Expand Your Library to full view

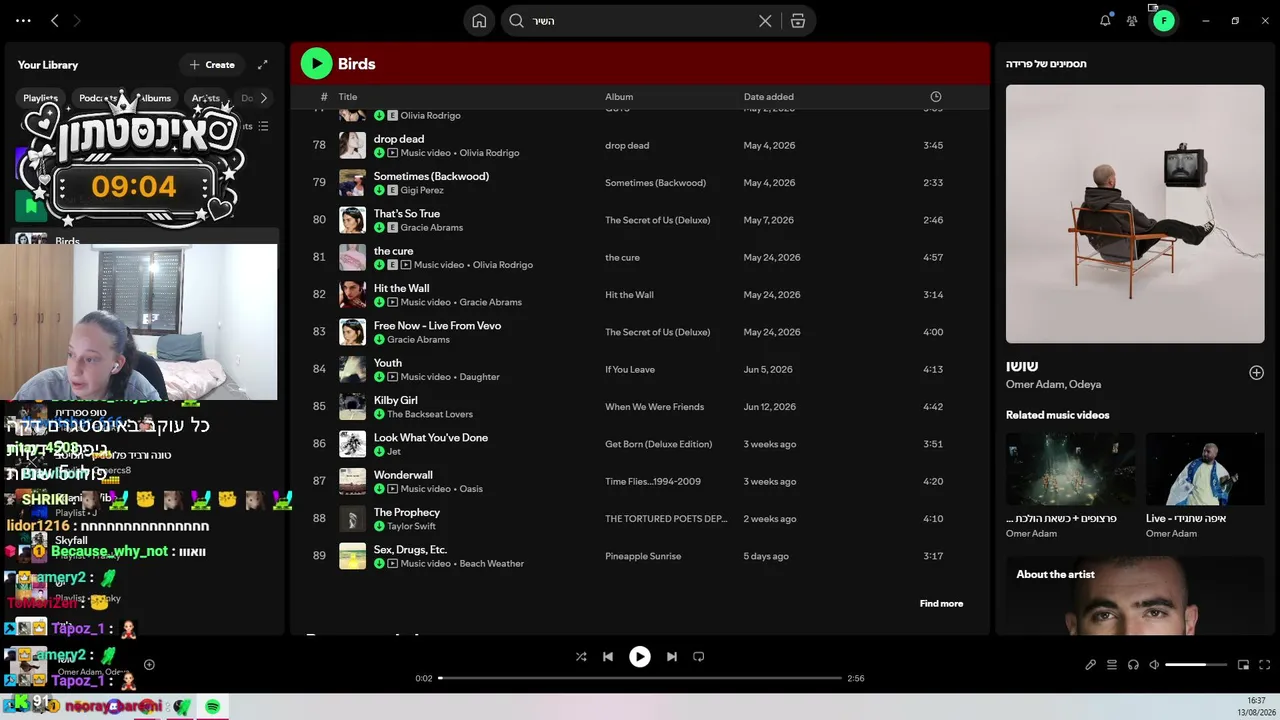click(263, 65)
